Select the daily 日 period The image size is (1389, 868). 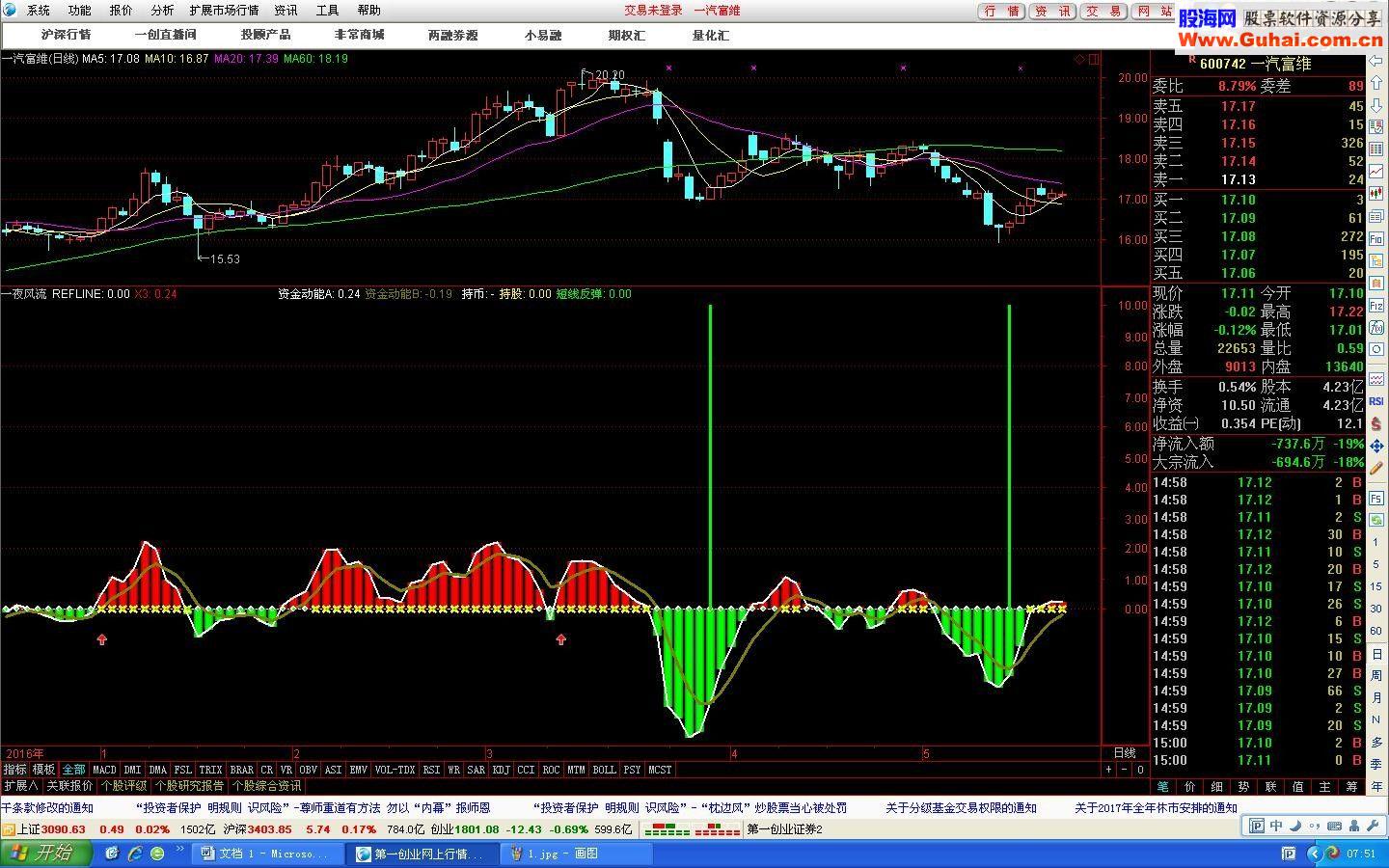pos(1376,654)
